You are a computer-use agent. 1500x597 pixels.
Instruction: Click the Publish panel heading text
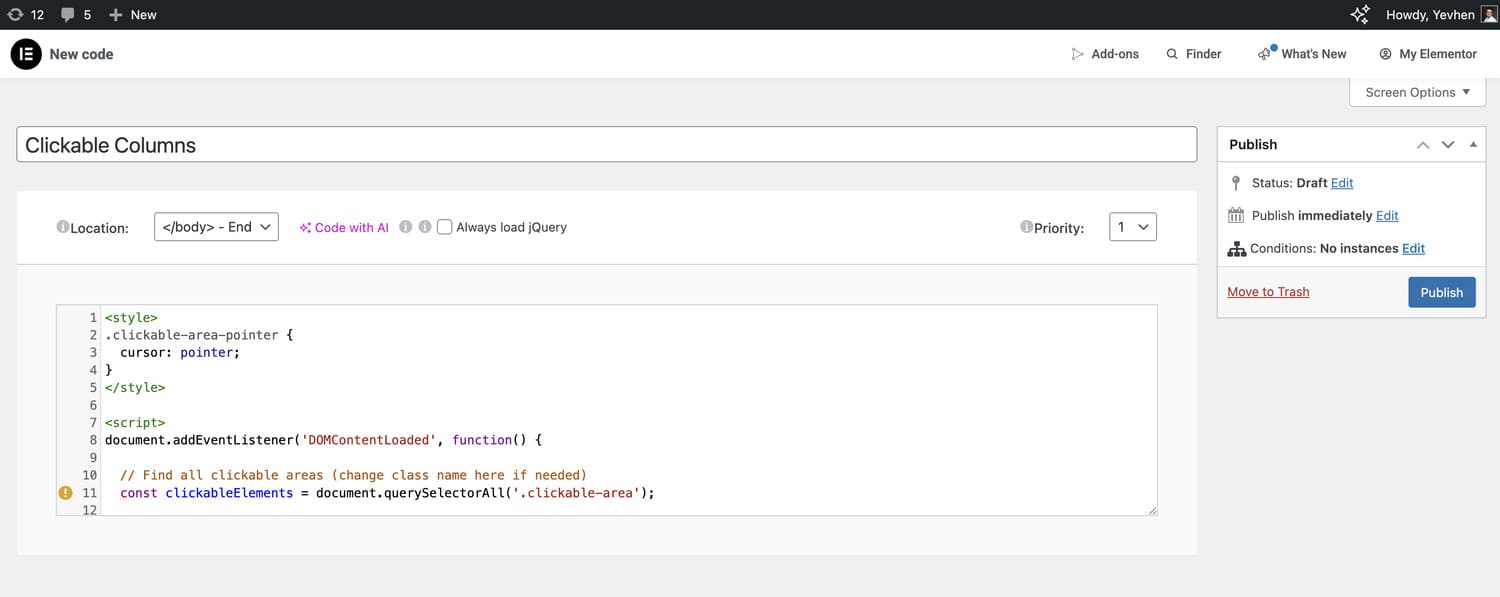click(1253, 145)
